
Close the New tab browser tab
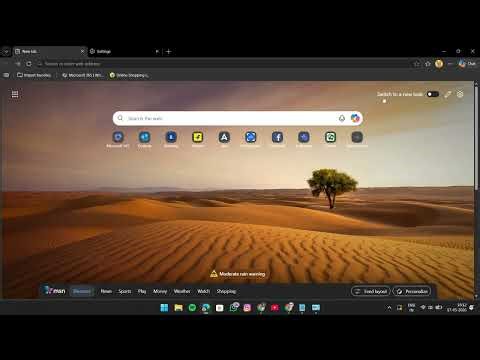82,51
